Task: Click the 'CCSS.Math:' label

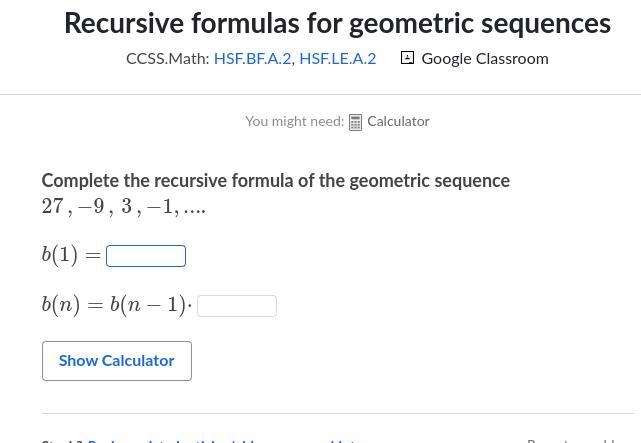Action: click(168, 59)
